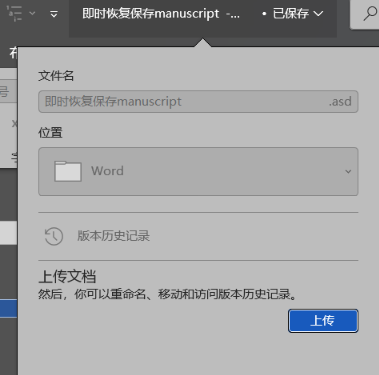Click the 位置 label
This screenshot has height=375, width=379.
point(50,133)
